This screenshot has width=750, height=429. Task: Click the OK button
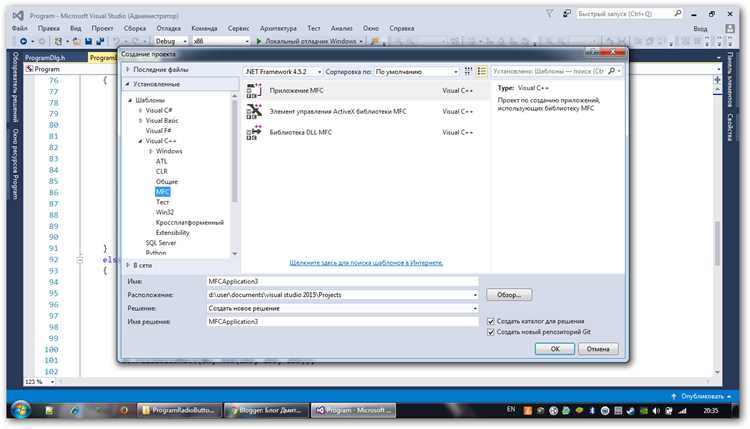[x=555, y=349]
